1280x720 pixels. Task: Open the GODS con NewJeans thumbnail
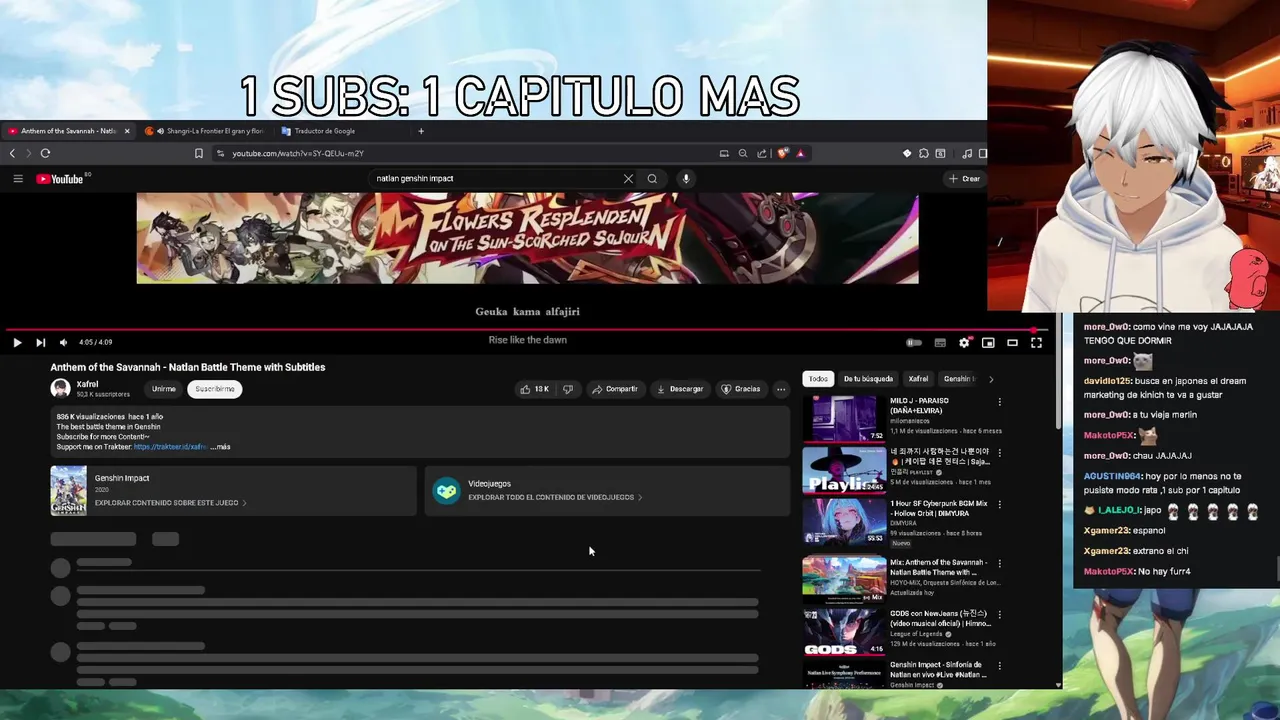(844, 632)
